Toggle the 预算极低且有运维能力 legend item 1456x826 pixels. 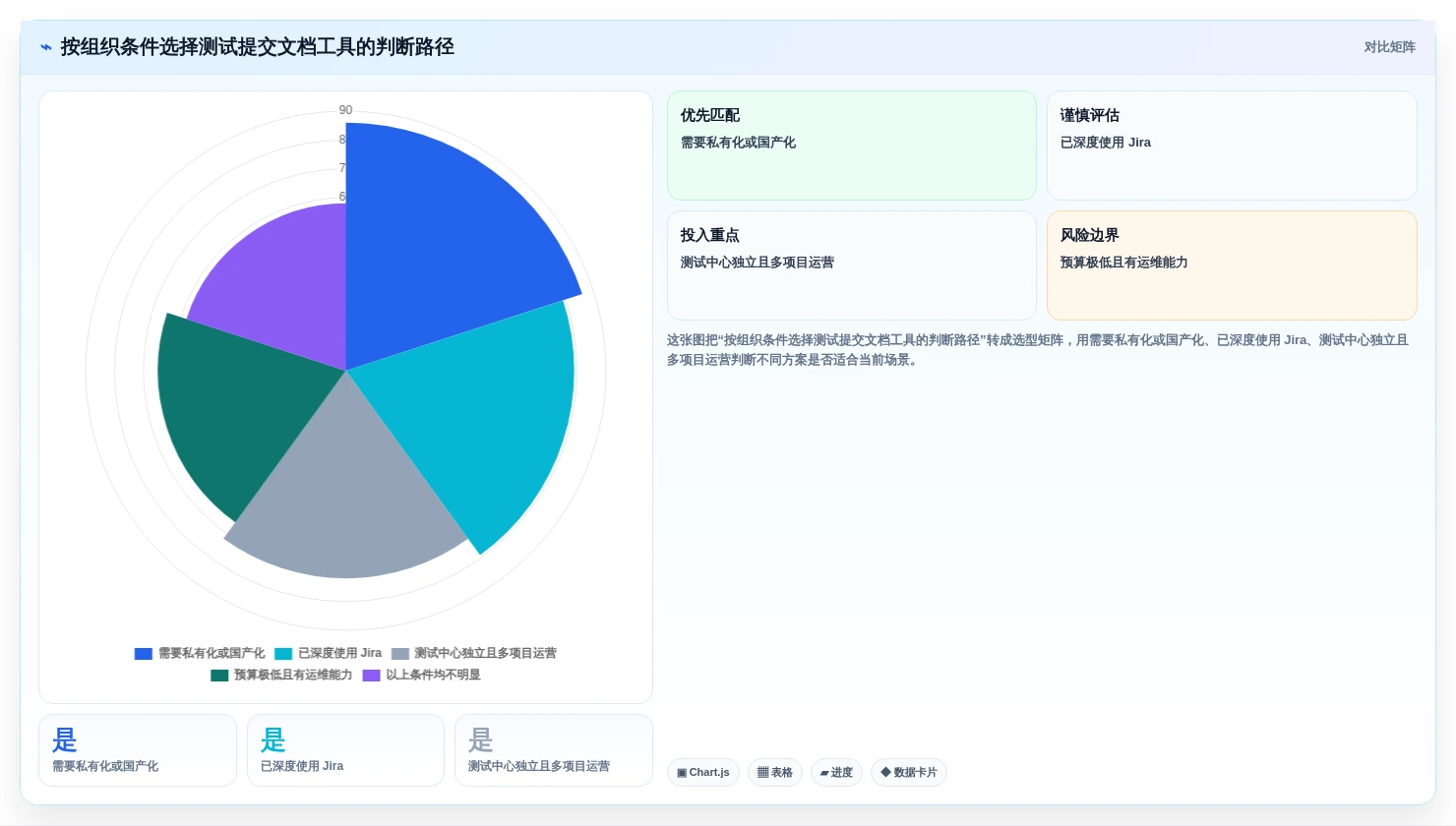click(281, 675)
